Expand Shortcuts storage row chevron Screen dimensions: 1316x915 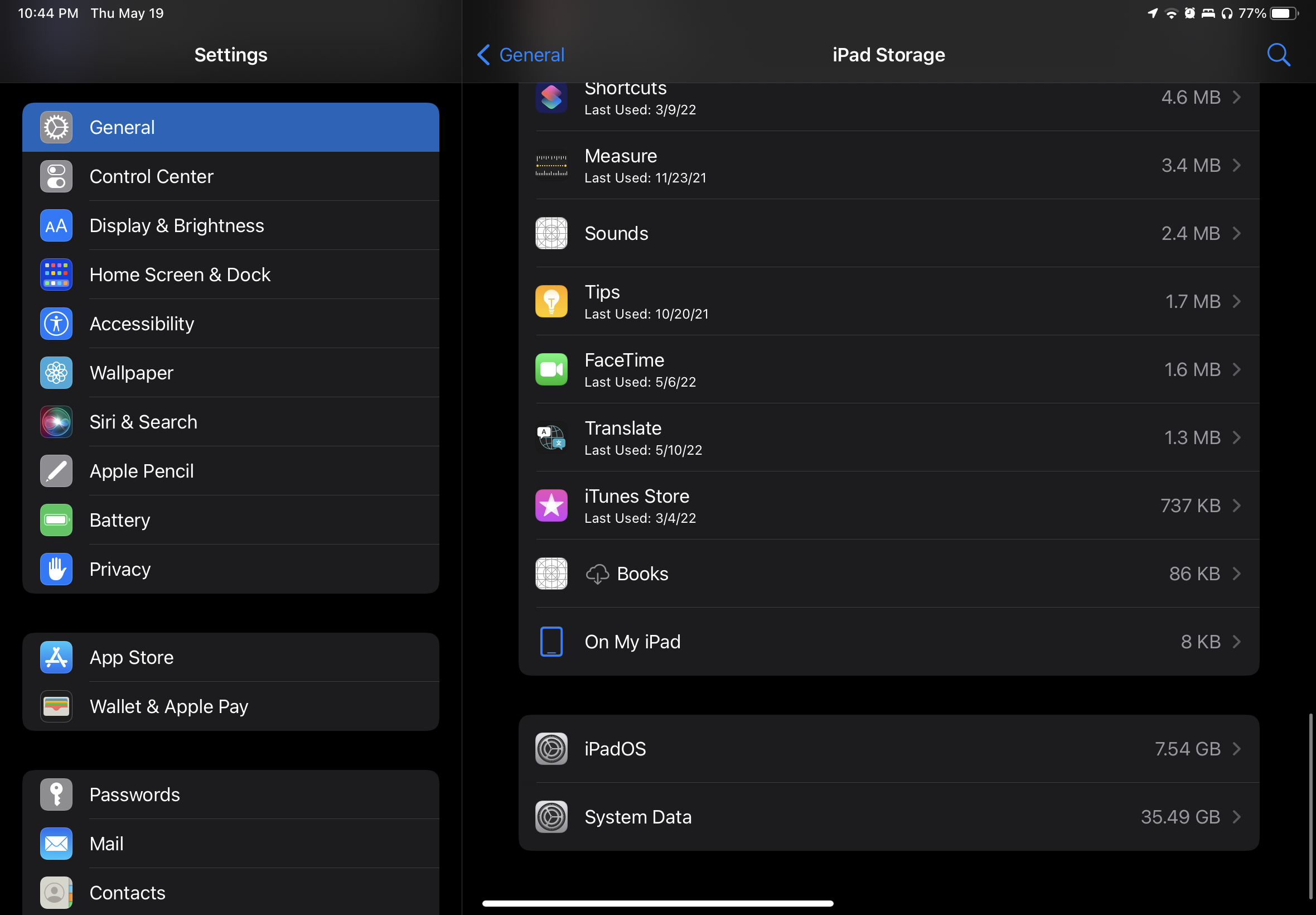1236,98
